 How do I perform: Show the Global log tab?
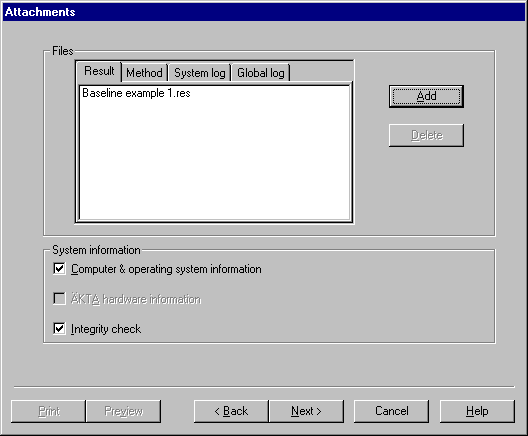(x=261, y=73)
